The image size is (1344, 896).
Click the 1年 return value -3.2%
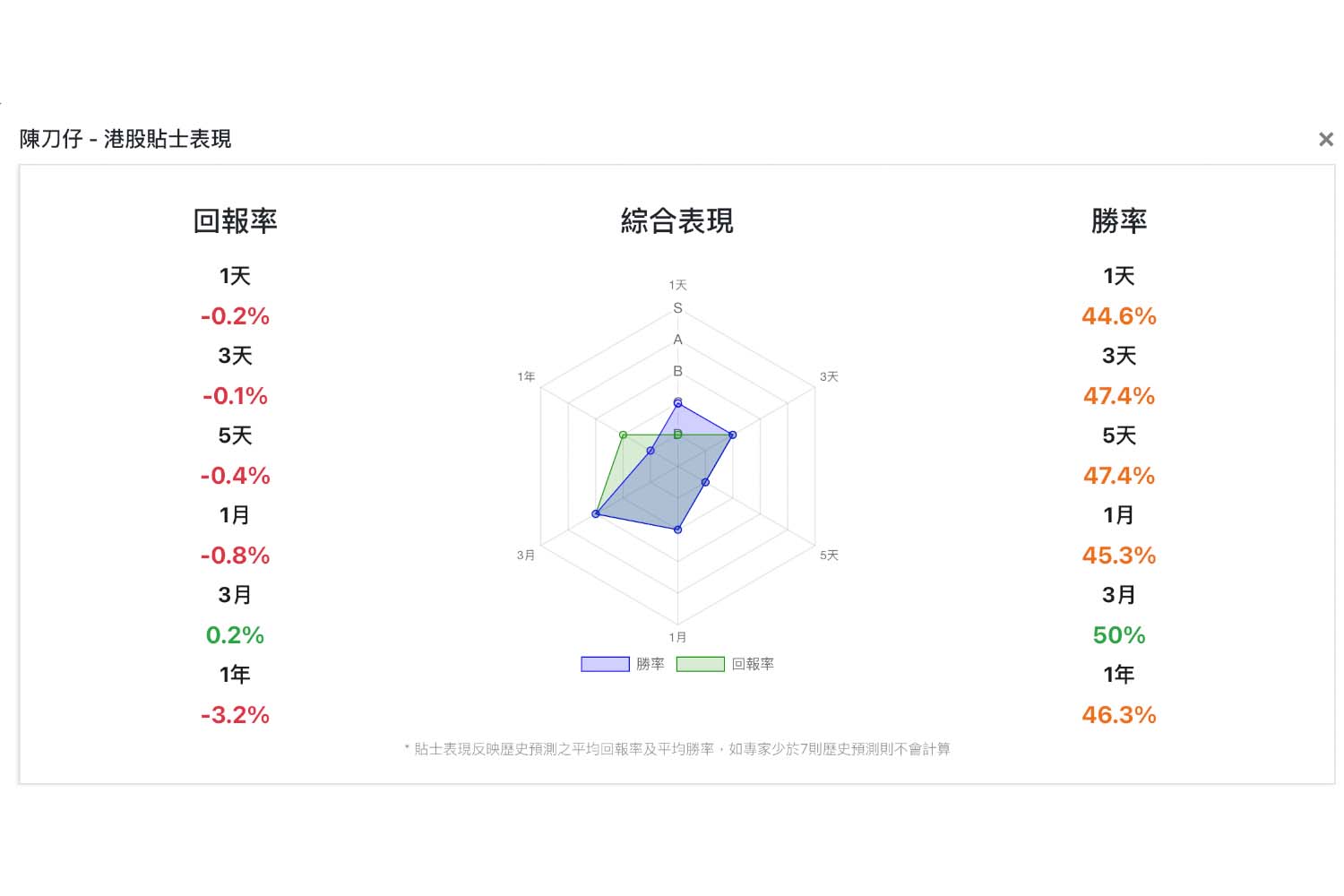[x=235, y=715]
